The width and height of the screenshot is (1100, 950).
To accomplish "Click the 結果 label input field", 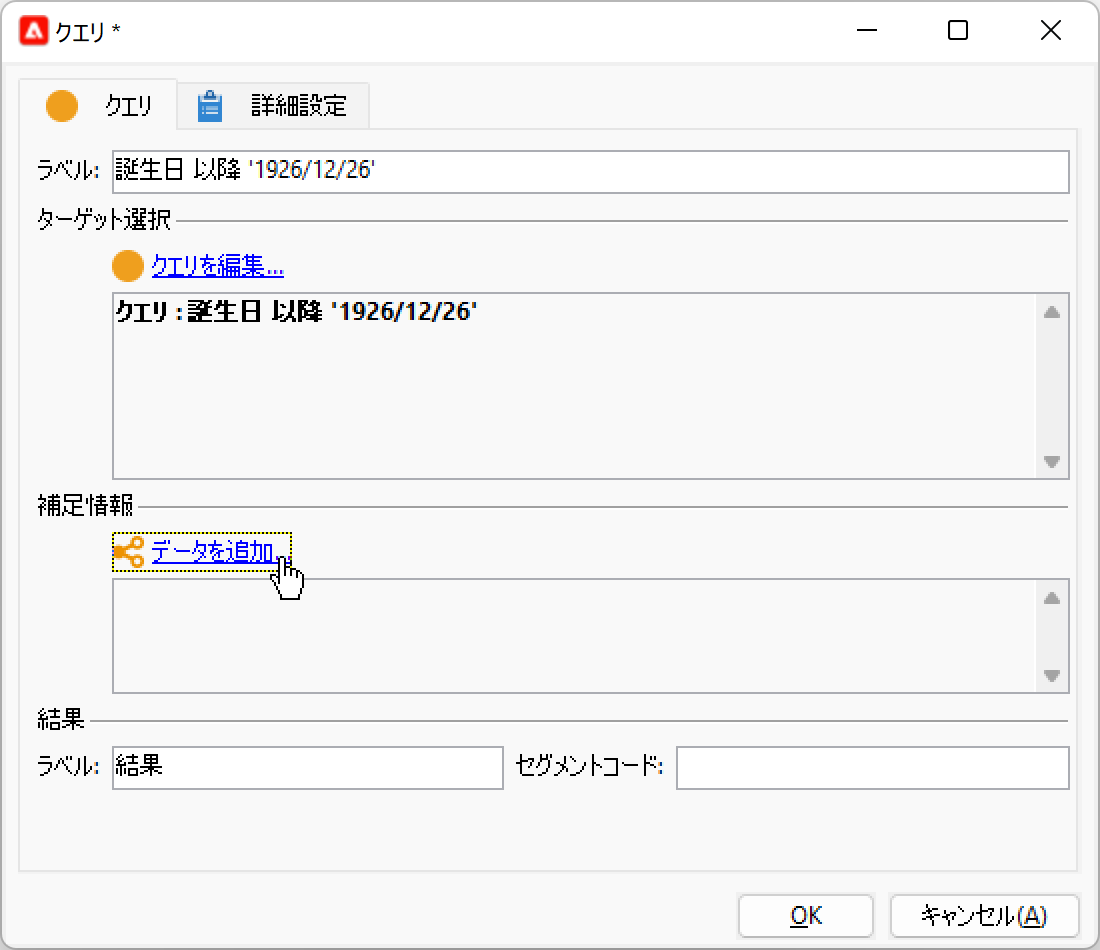I will pyautogui.click(x=306, y=768).
